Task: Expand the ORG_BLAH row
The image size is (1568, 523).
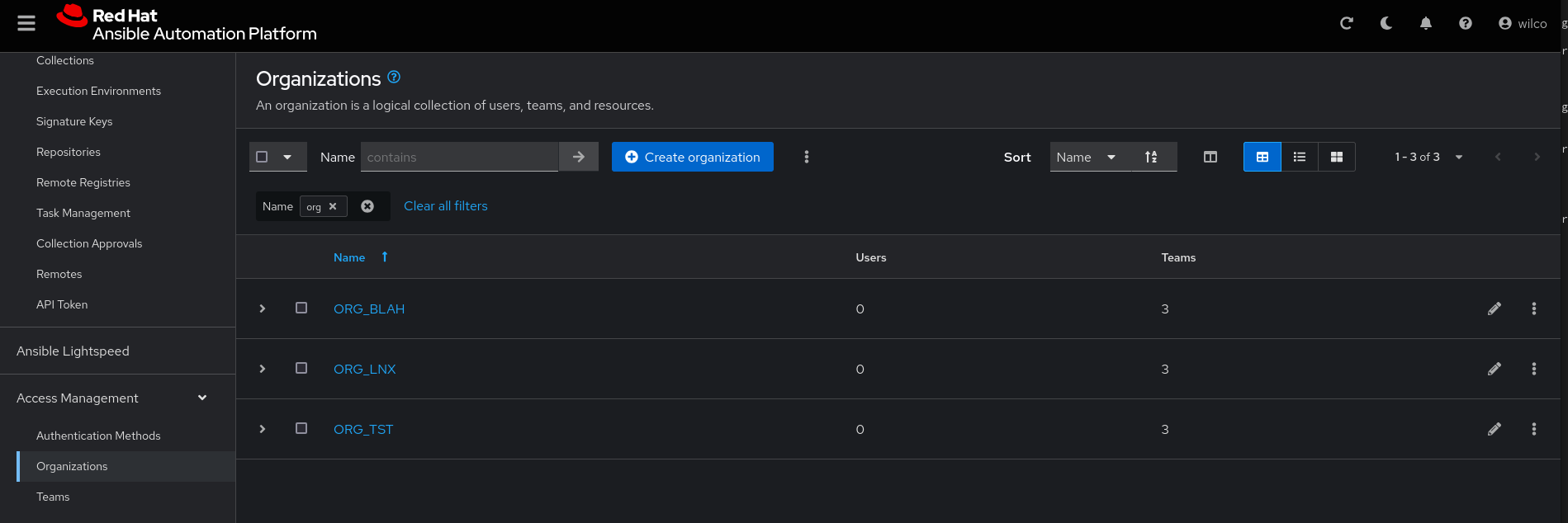Action: 263,309
